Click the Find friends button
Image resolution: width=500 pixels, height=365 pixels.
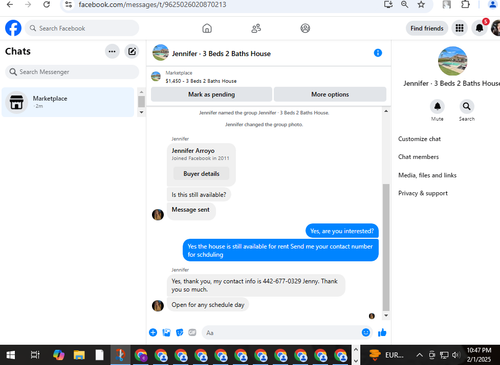point(427,28)
